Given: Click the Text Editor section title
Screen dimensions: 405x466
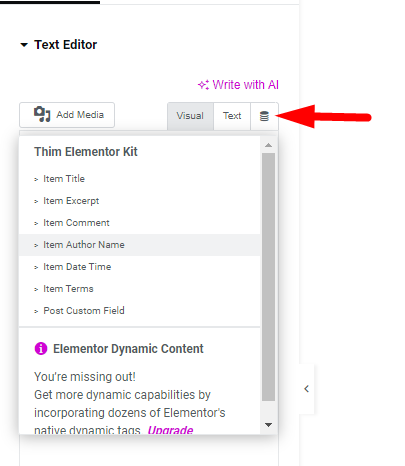Looking at the screenshot, I should [x=66, y=45].
